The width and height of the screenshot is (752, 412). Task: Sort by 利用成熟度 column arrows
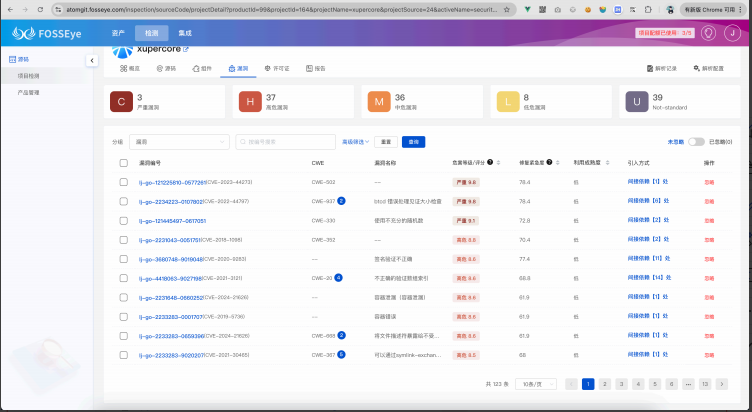click(x=607, y=163)
